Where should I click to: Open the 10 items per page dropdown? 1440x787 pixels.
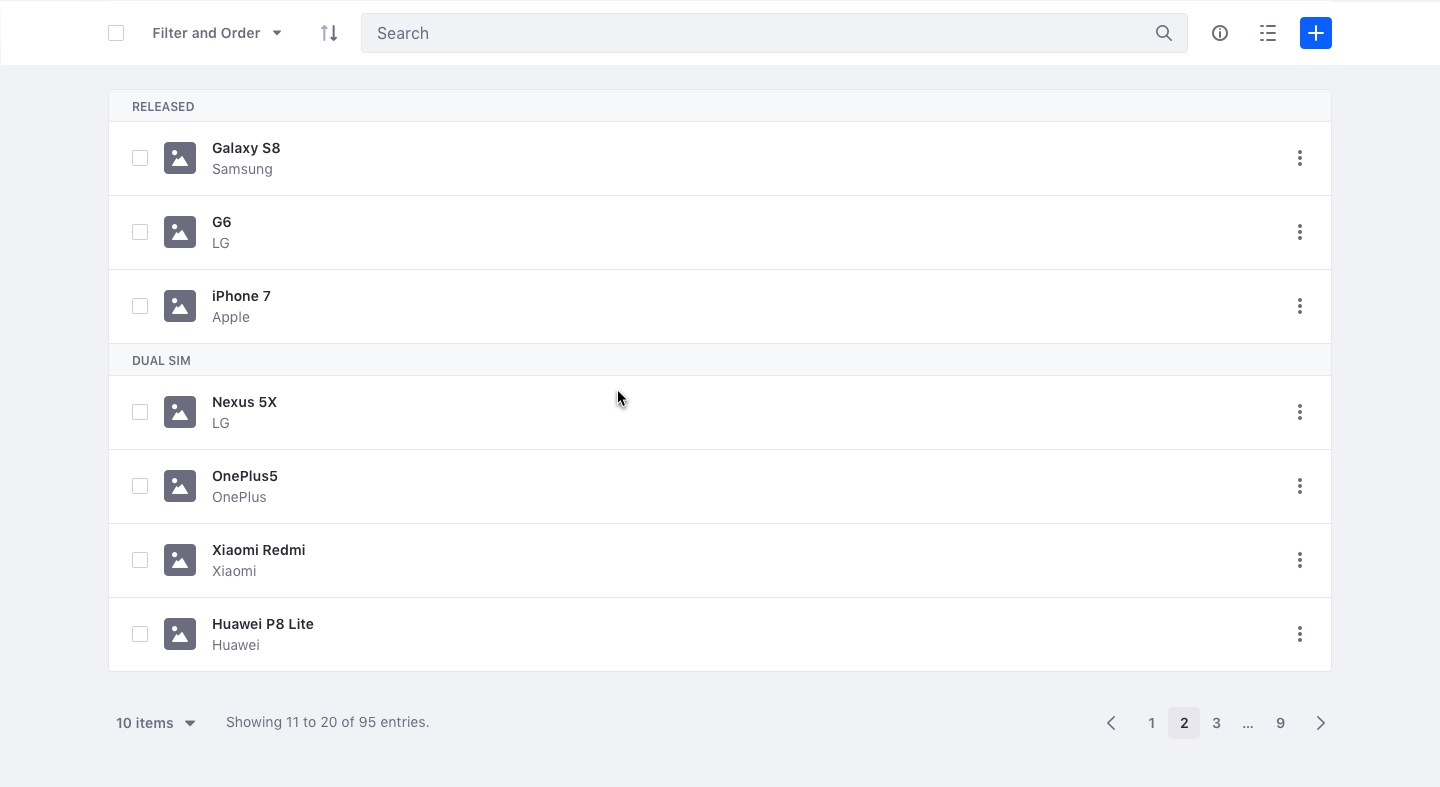155,722
